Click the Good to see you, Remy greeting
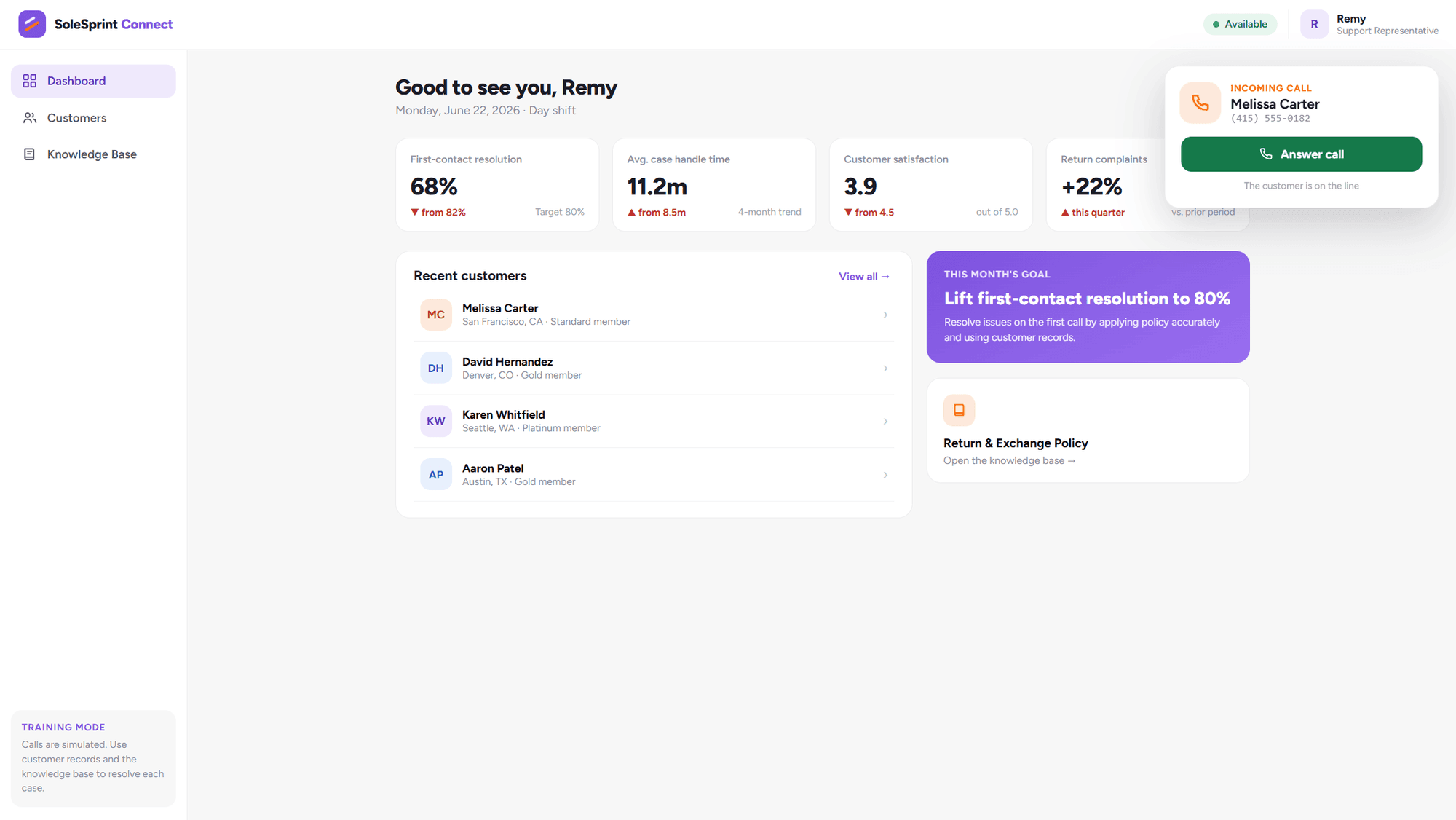1456x820 pixels. 506,87
